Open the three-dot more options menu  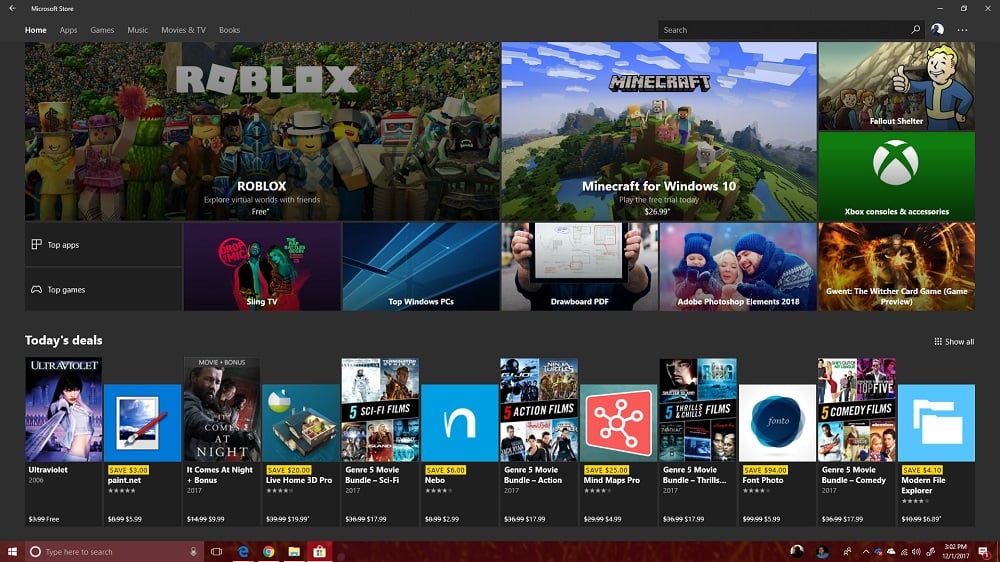(x=962, y=30)
